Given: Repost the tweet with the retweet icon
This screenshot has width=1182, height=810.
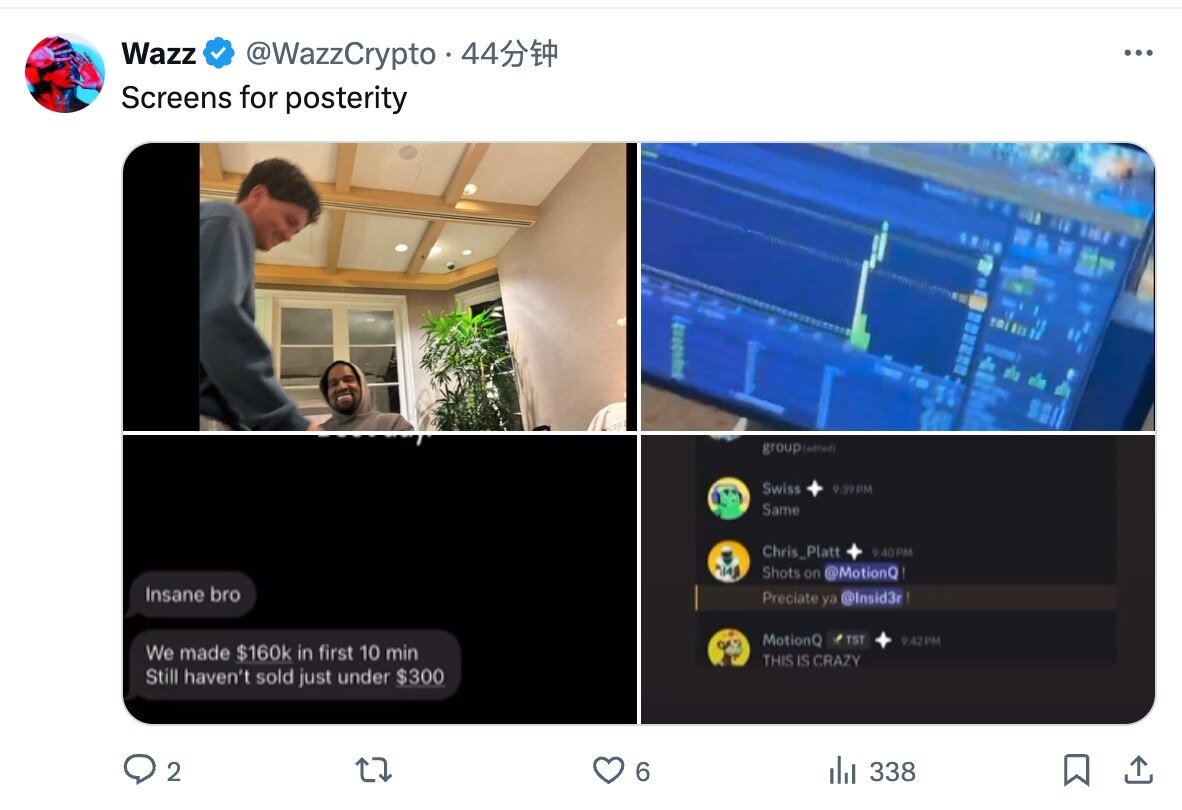Looking at the screenshot, I should (x=373, y=770).
